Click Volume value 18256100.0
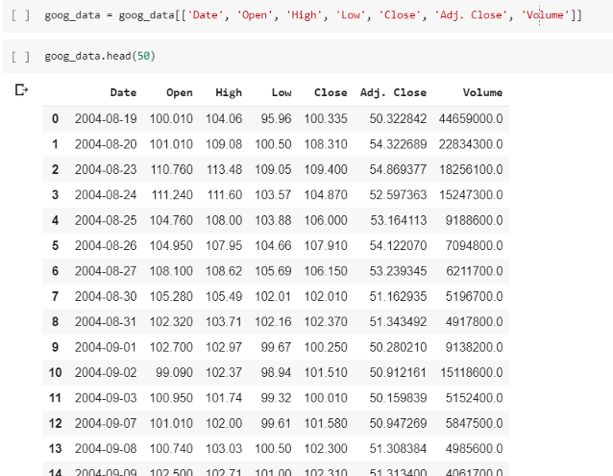The height and width of the screenshot is (476, 613). (x=471, y=170)
